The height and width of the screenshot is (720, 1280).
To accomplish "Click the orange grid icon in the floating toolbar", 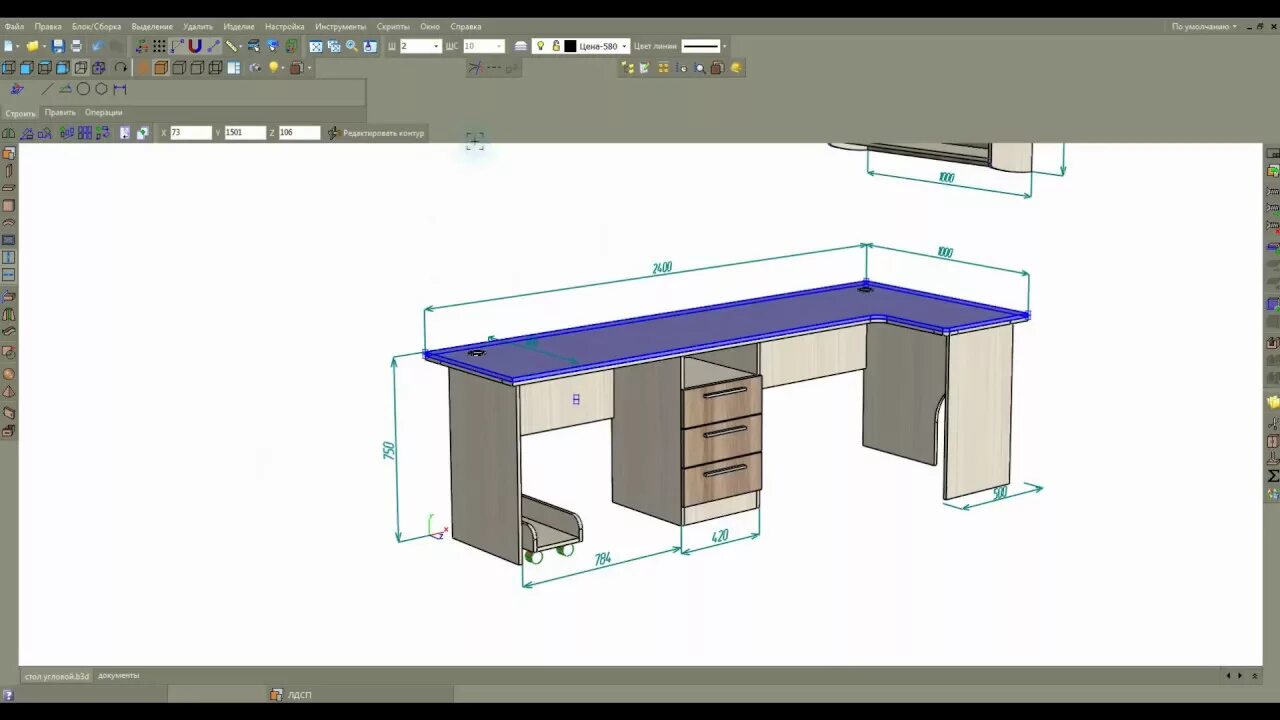I will pyautogui.click(x=664, y=68).
